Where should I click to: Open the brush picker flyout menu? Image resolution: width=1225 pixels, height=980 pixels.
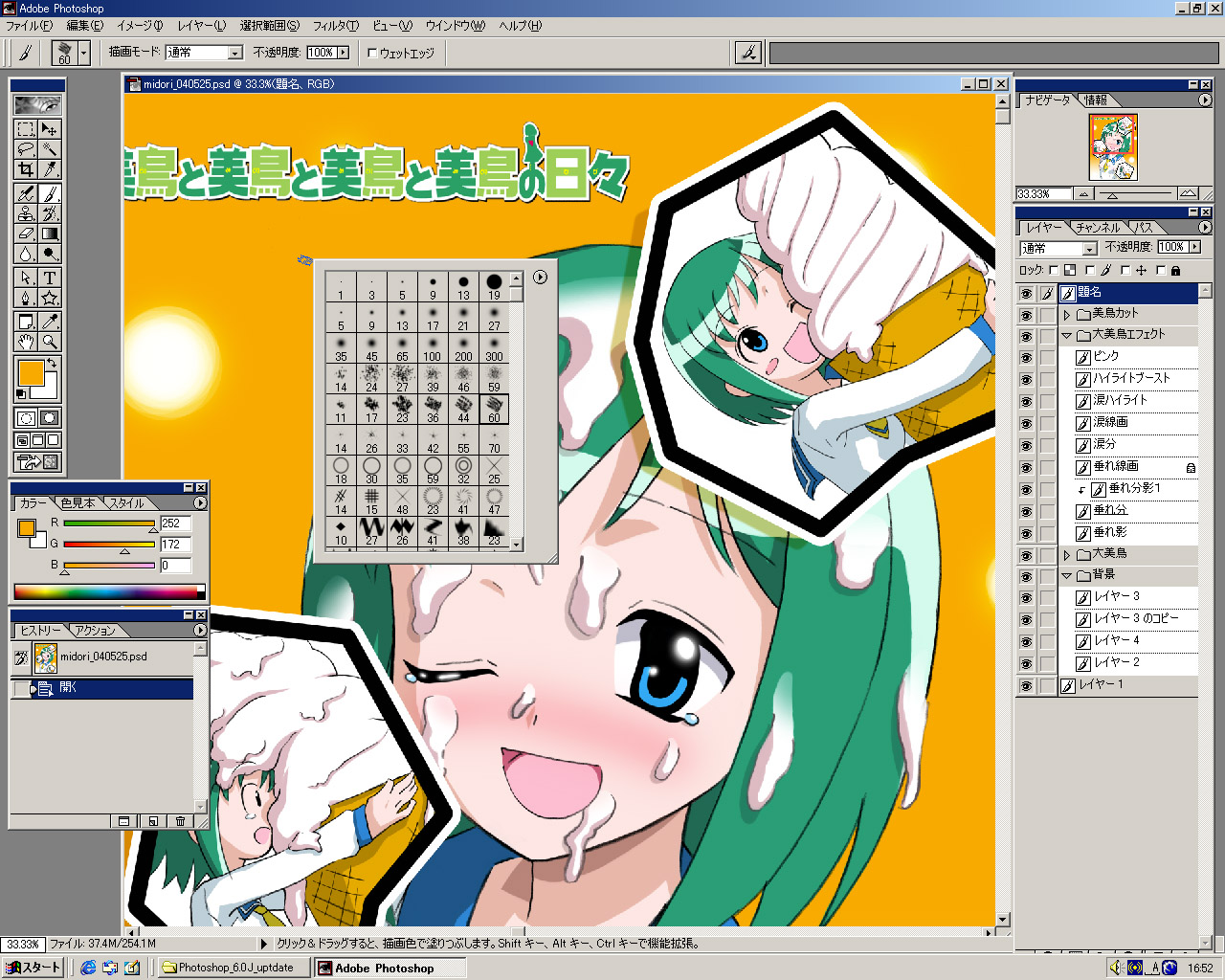click(x=540, y=277)
